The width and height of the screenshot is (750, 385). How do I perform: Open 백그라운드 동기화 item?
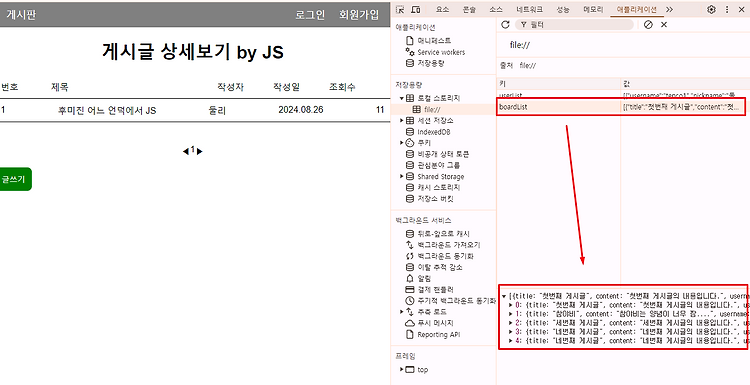(x=440, y=256)
